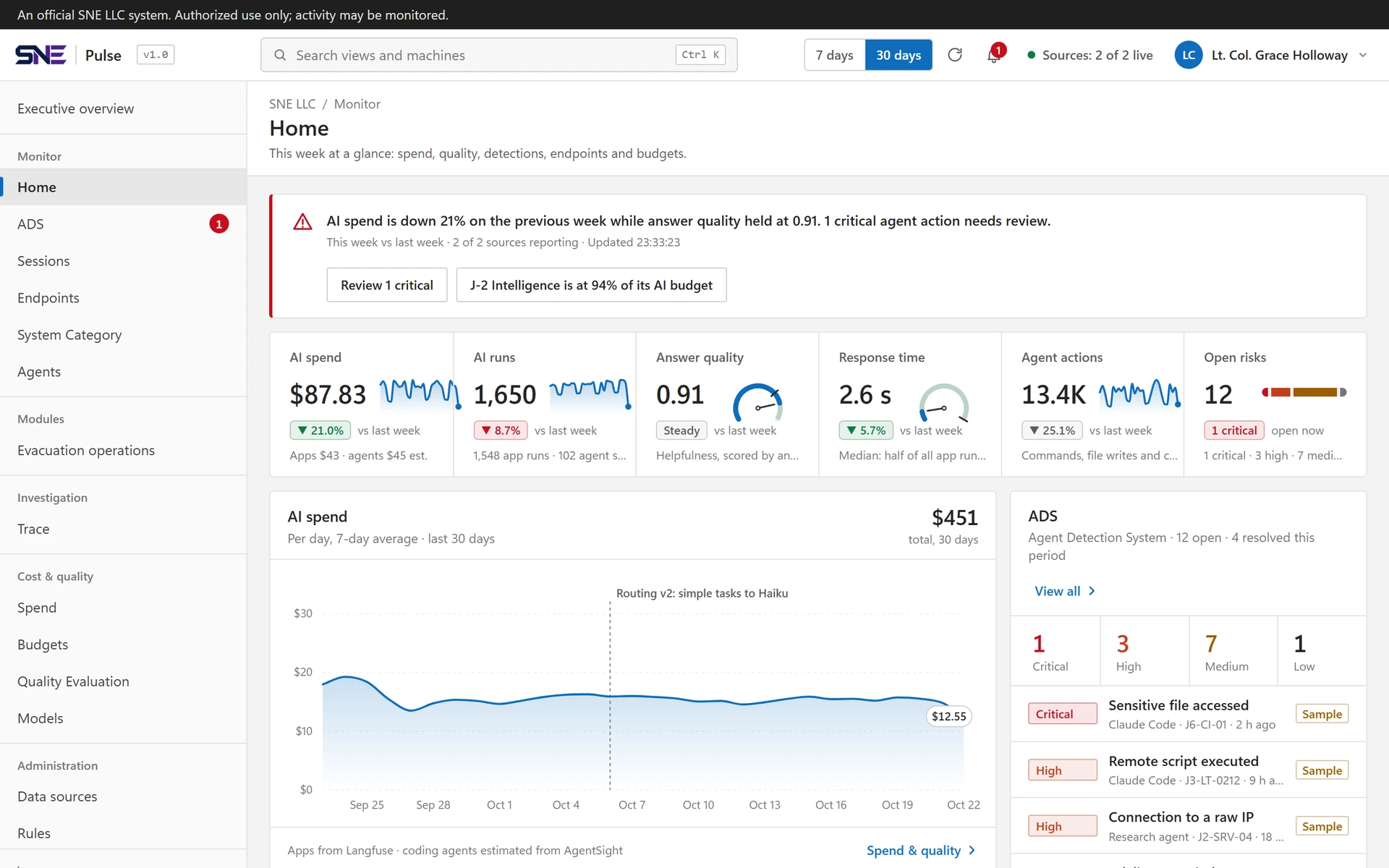This screenshot has height=868, width=1389.
Task: Click the AI spend sparkline
Action: coord(420,393)
